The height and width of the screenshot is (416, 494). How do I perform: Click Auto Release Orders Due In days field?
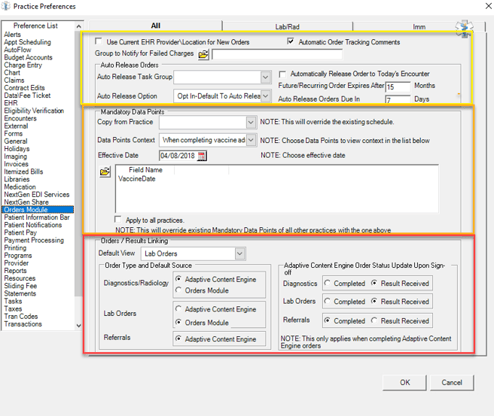point(398,99)
